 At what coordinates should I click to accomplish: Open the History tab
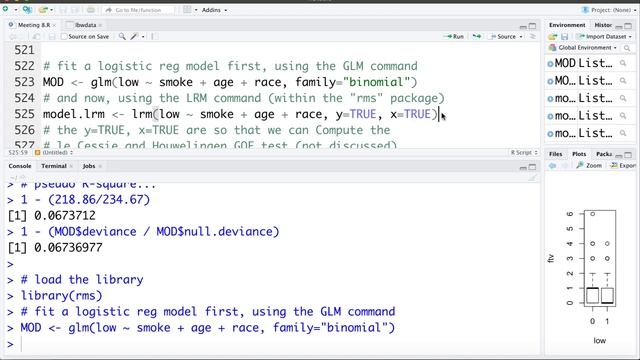603,25
